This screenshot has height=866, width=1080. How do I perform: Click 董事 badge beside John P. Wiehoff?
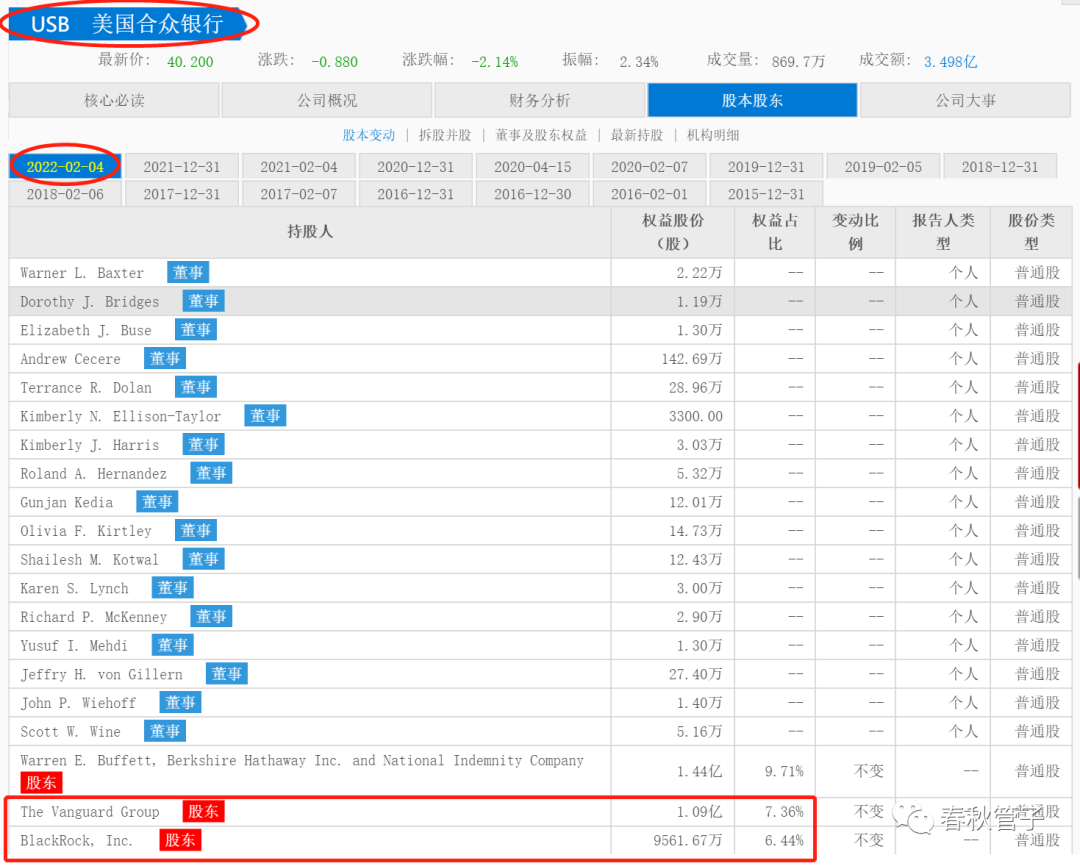180,703
